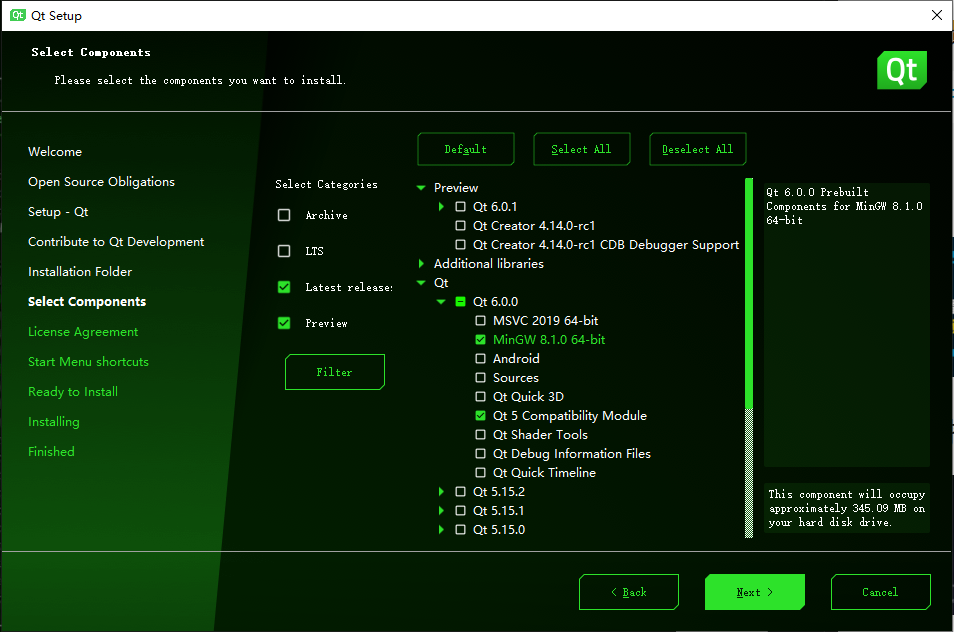Viewport: 954px width, 632px height.
Task: Click Next to proceed with installation
Action: point(754,591)
